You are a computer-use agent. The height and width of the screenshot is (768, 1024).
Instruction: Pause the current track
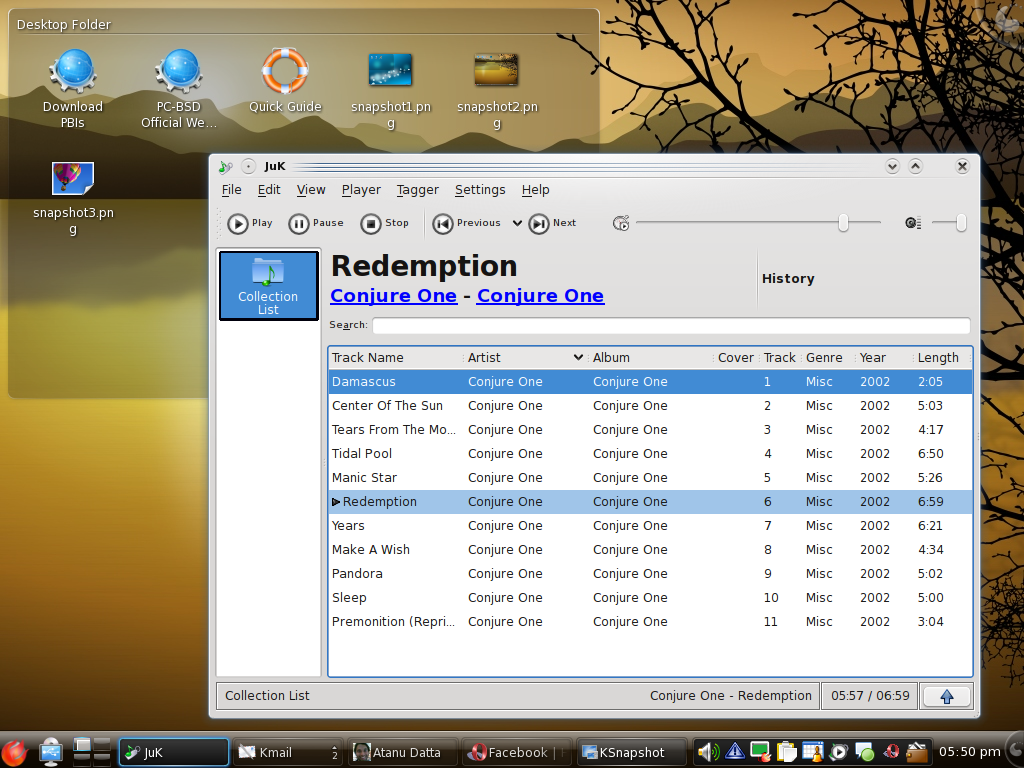pos(315,224)
